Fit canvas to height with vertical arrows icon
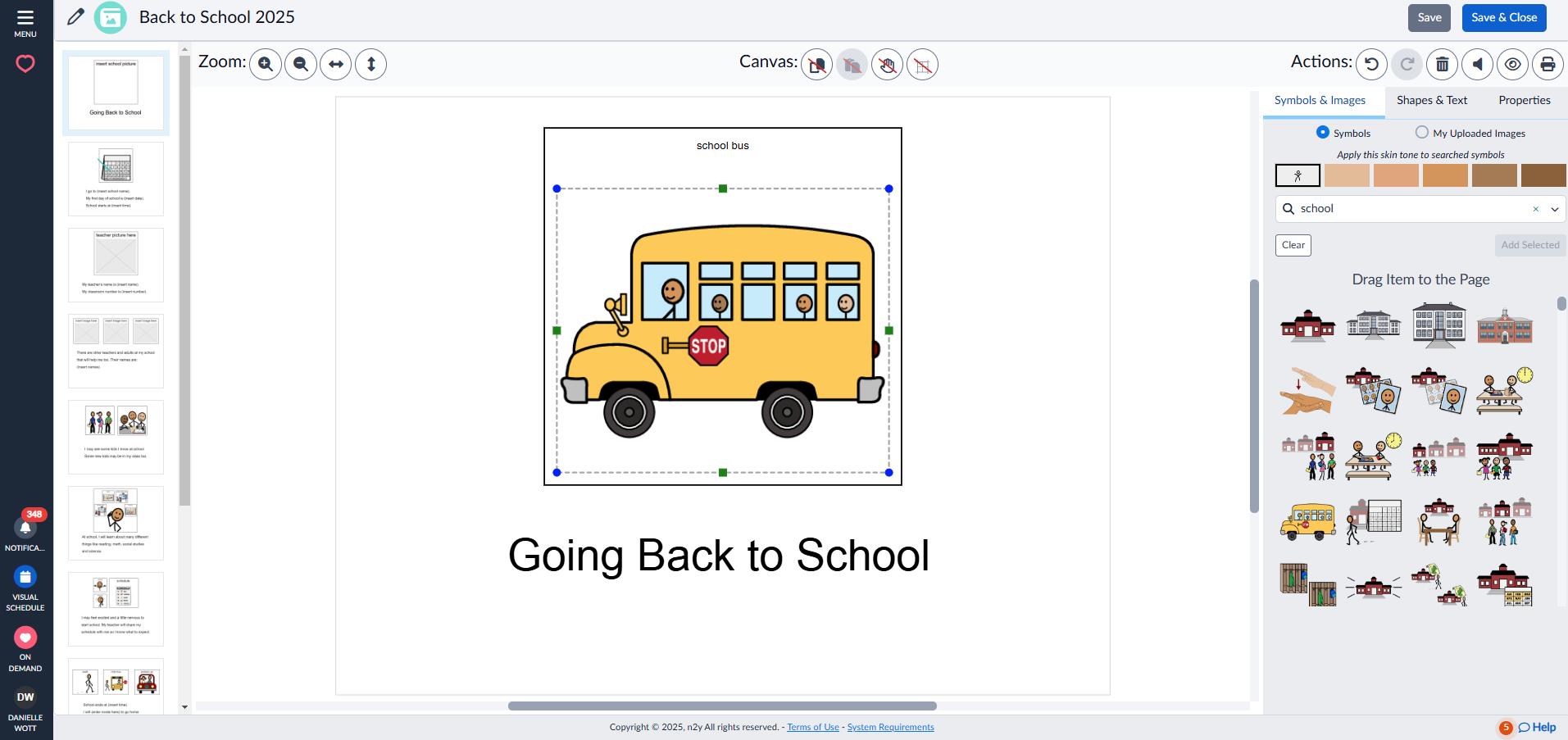1568x740 pixels. pyautogui.click(x=371, y=64)
